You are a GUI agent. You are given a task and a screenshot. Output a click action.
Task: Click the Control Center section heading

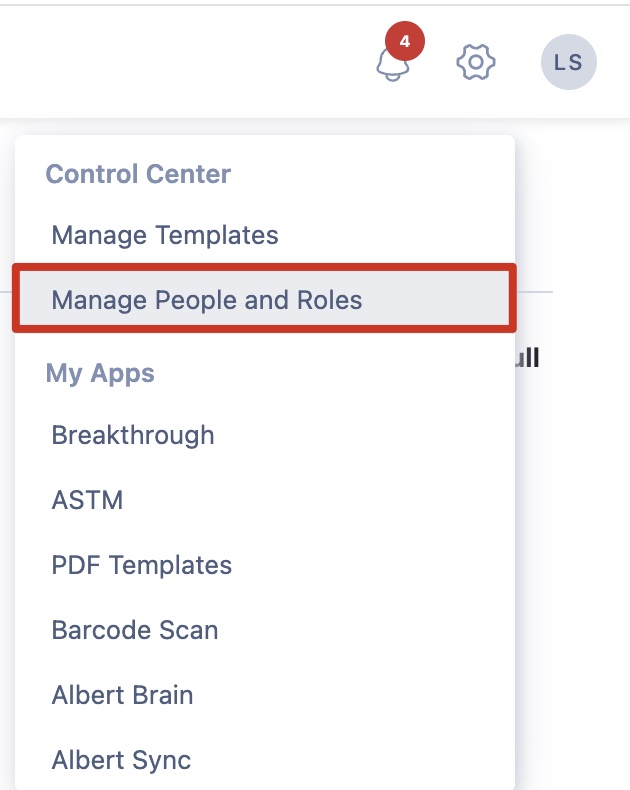point(138,174)
